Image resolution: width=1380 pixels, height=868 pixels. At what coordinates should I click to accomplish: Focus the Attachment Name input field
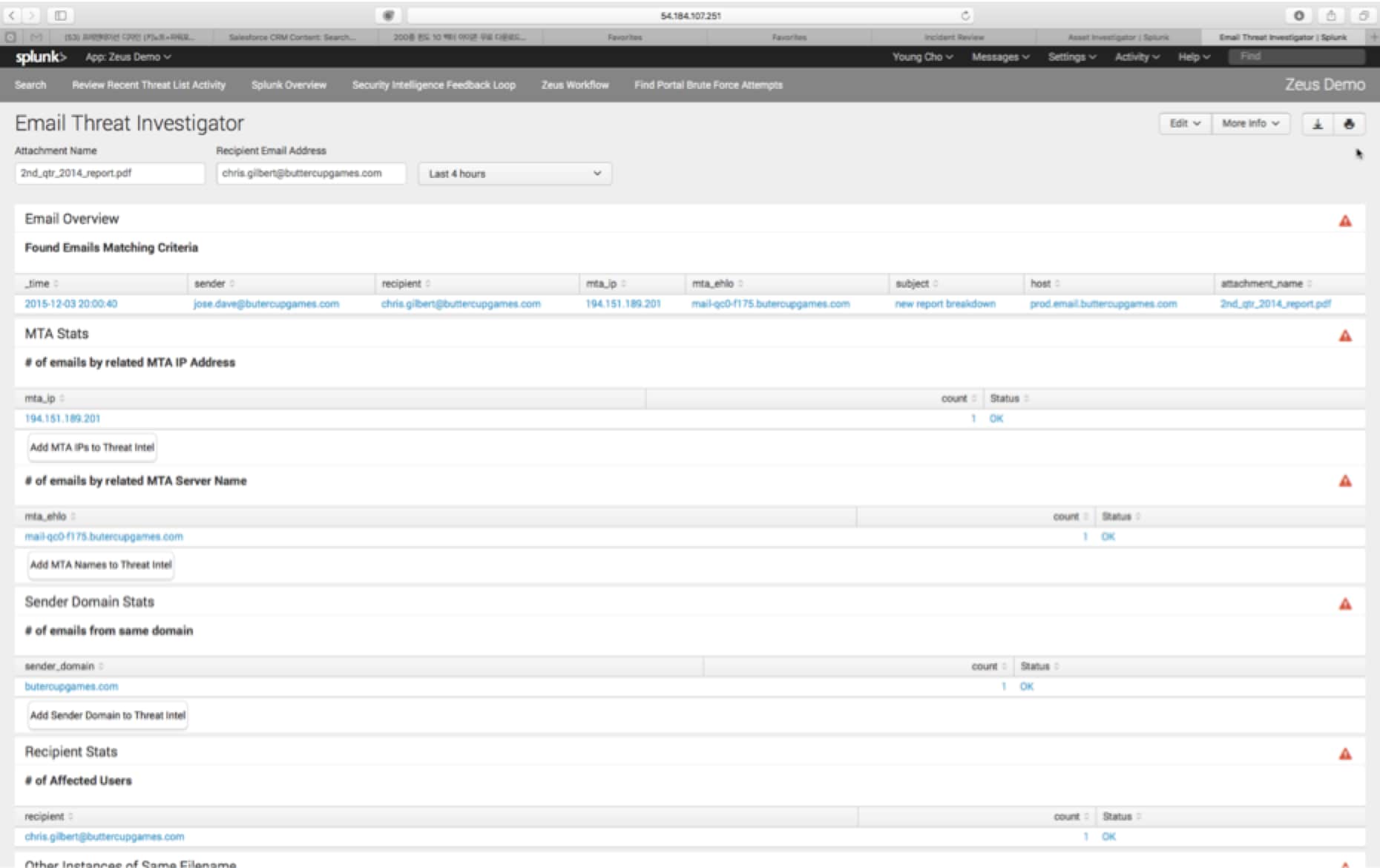click(x=110, y=174)
